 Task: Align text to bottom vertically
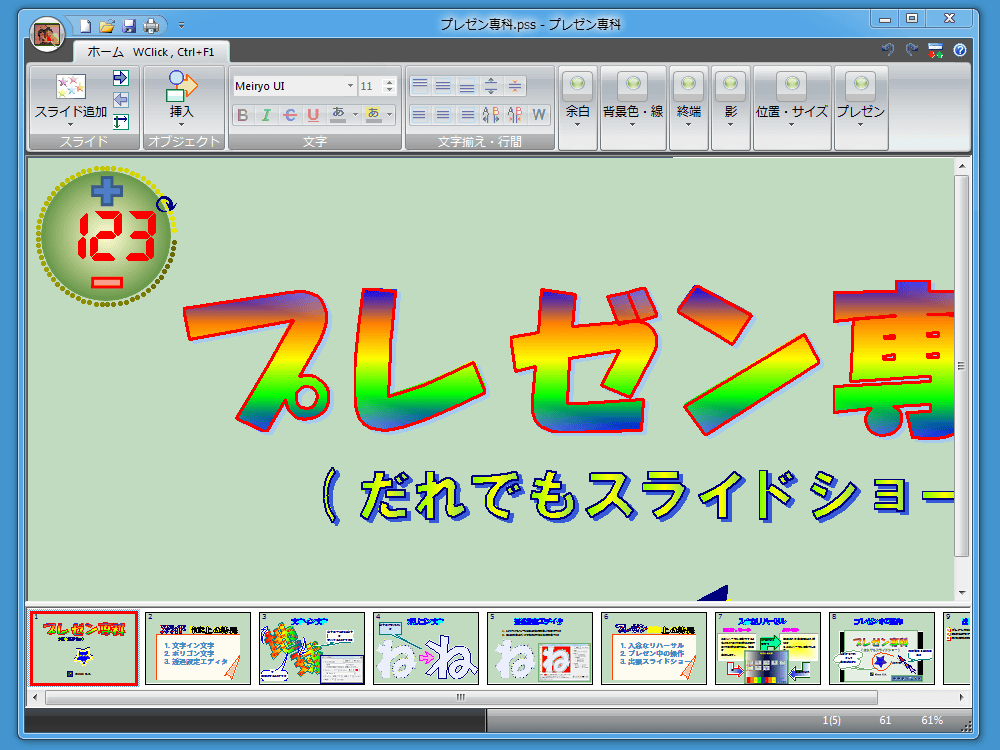(467, 85)
